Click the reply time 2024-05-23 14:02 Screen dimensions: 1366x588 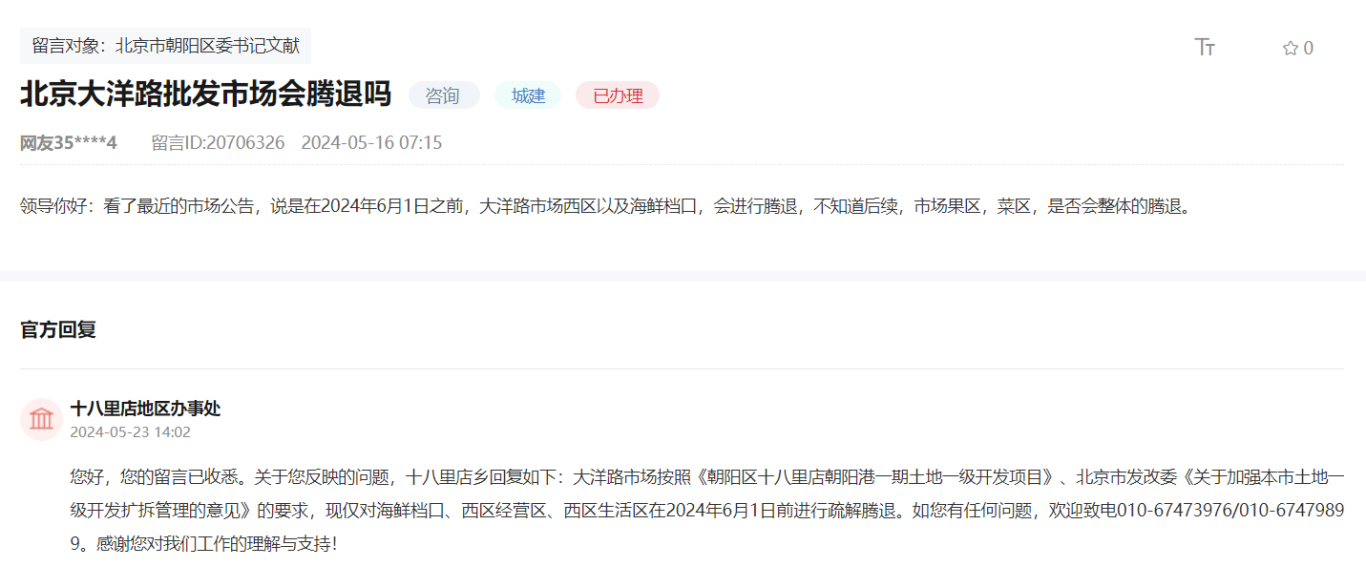(130, 432)
